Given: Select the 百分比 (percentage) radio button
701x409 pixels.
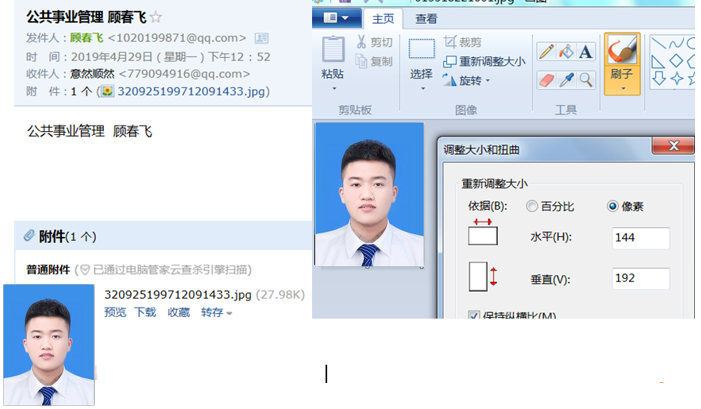Looking at the screenshot, I should point(531,206).
